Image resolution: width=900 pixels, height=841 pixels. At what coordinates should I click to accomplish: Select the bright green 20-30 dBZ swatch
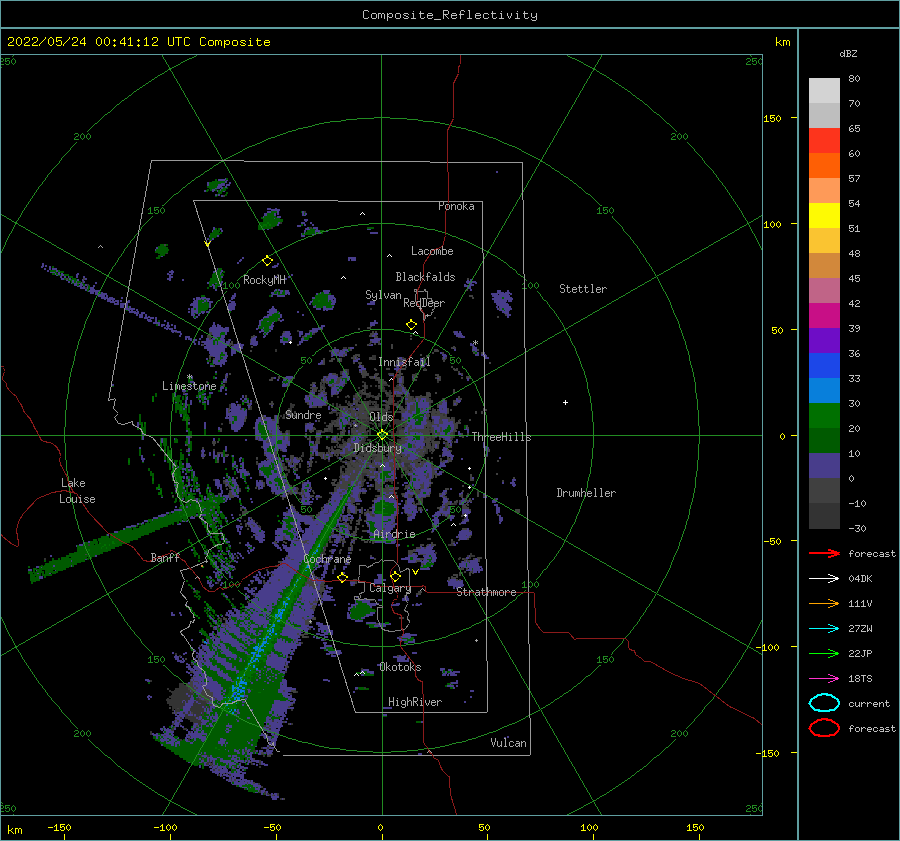pos(824,416)
